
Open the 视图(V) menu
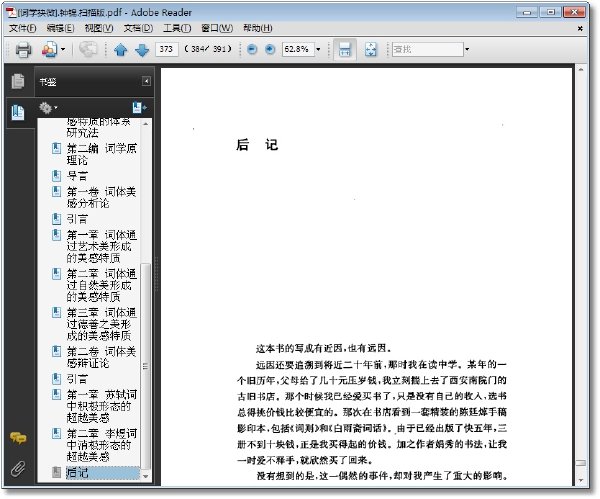tap(99, 28)
